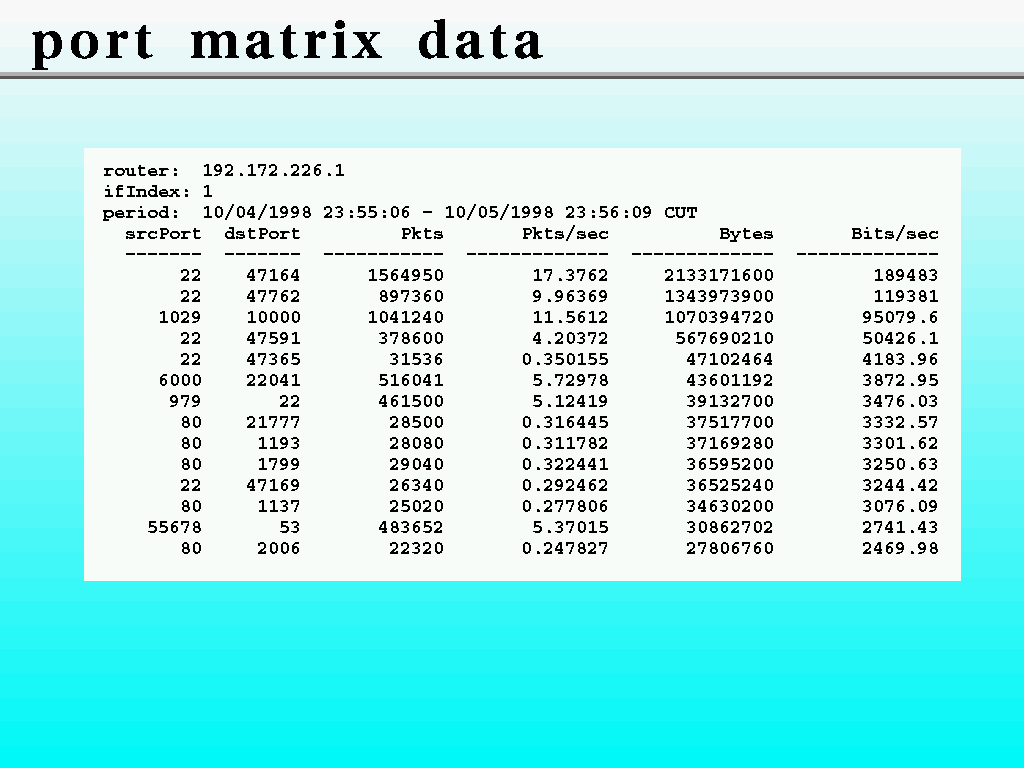Viewport: 1024px width, 768px height.
Task: Click destination port 53 cell
Action: [x=290, y=527]
